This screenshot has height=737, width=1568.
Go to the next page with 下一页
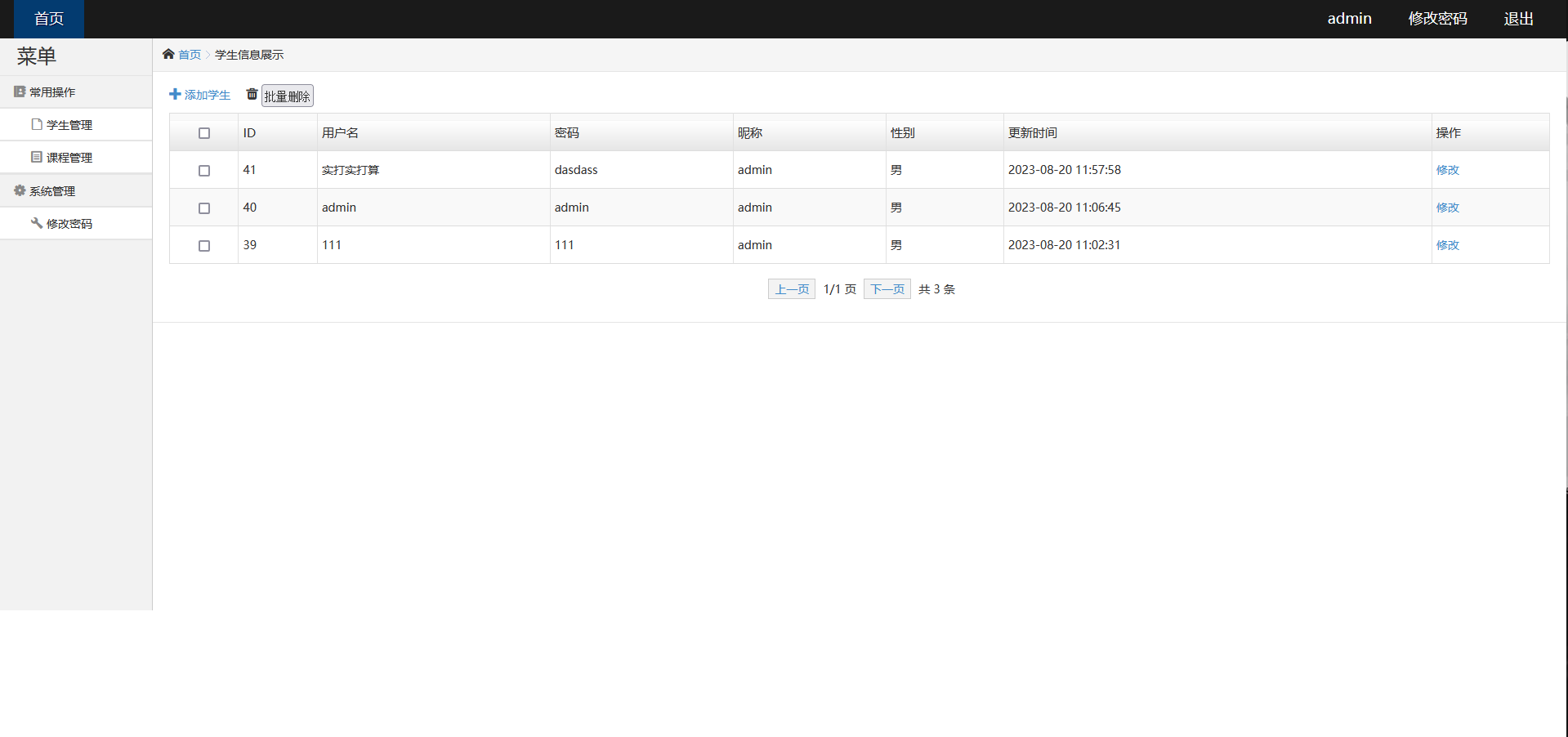point(887,289)
